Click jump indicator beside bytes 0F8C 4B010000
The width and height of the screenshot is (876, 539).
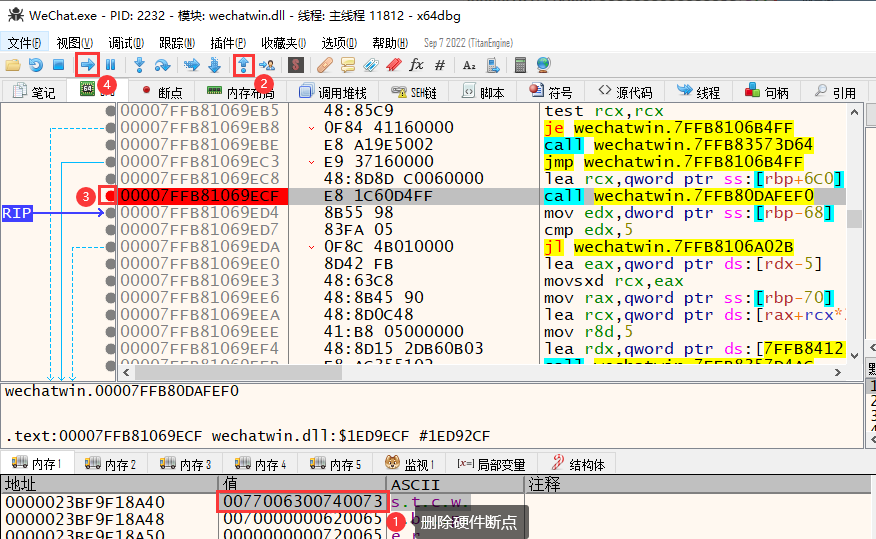pos(311,247)
